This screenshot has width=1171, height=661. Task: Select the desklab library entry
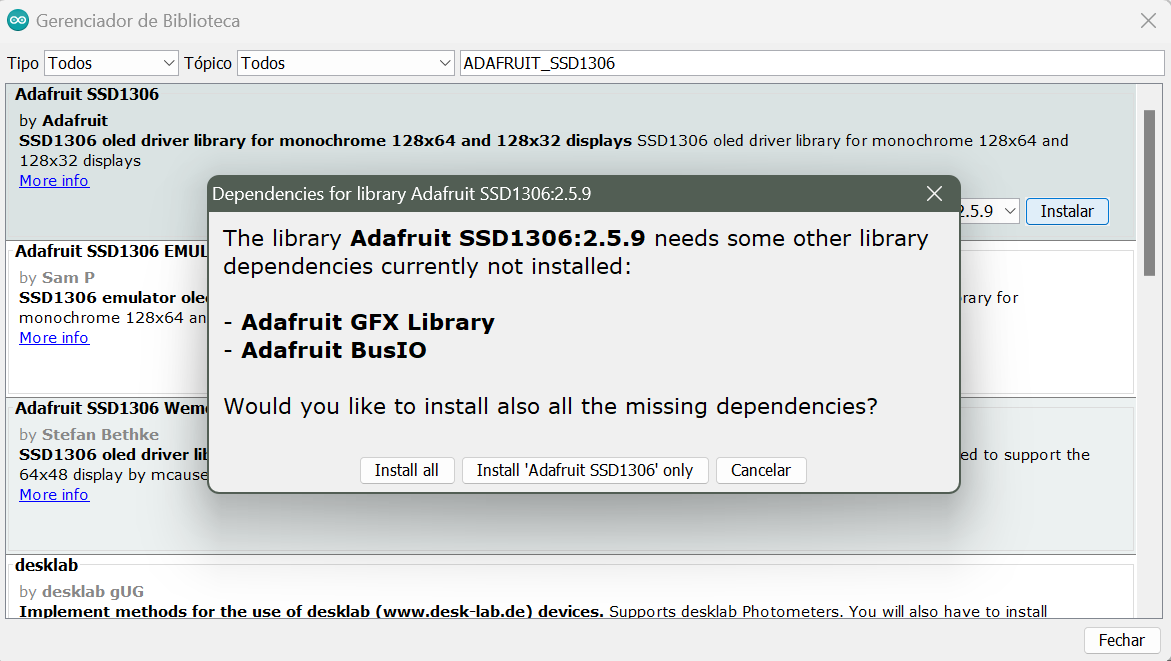pos(46,565)
